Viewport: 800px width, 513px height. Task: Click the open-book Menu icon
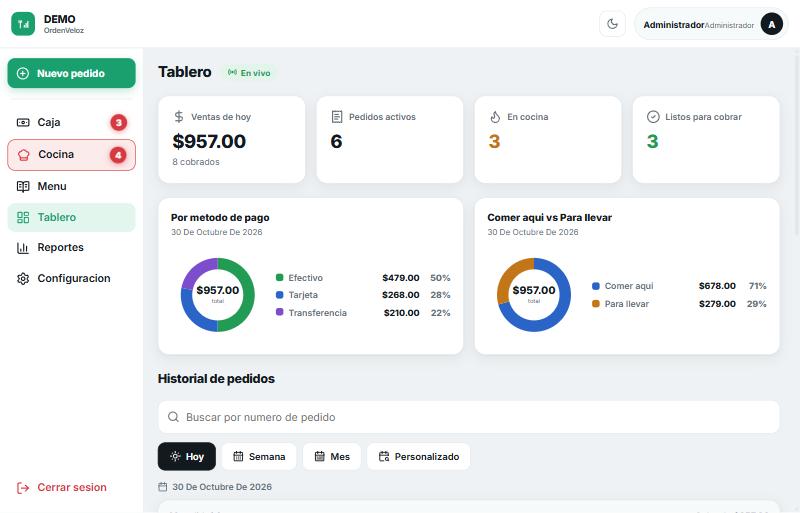pos(23,186)
